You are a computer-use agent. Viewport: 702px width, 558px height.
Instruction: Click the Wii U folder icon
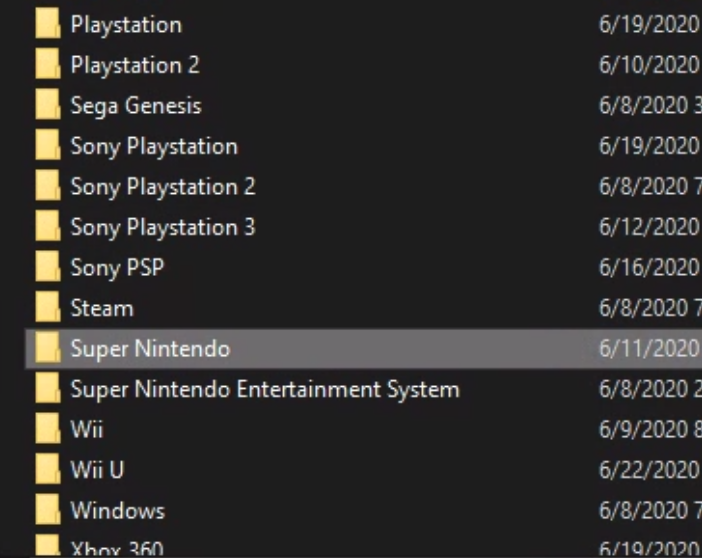point(48,470)
